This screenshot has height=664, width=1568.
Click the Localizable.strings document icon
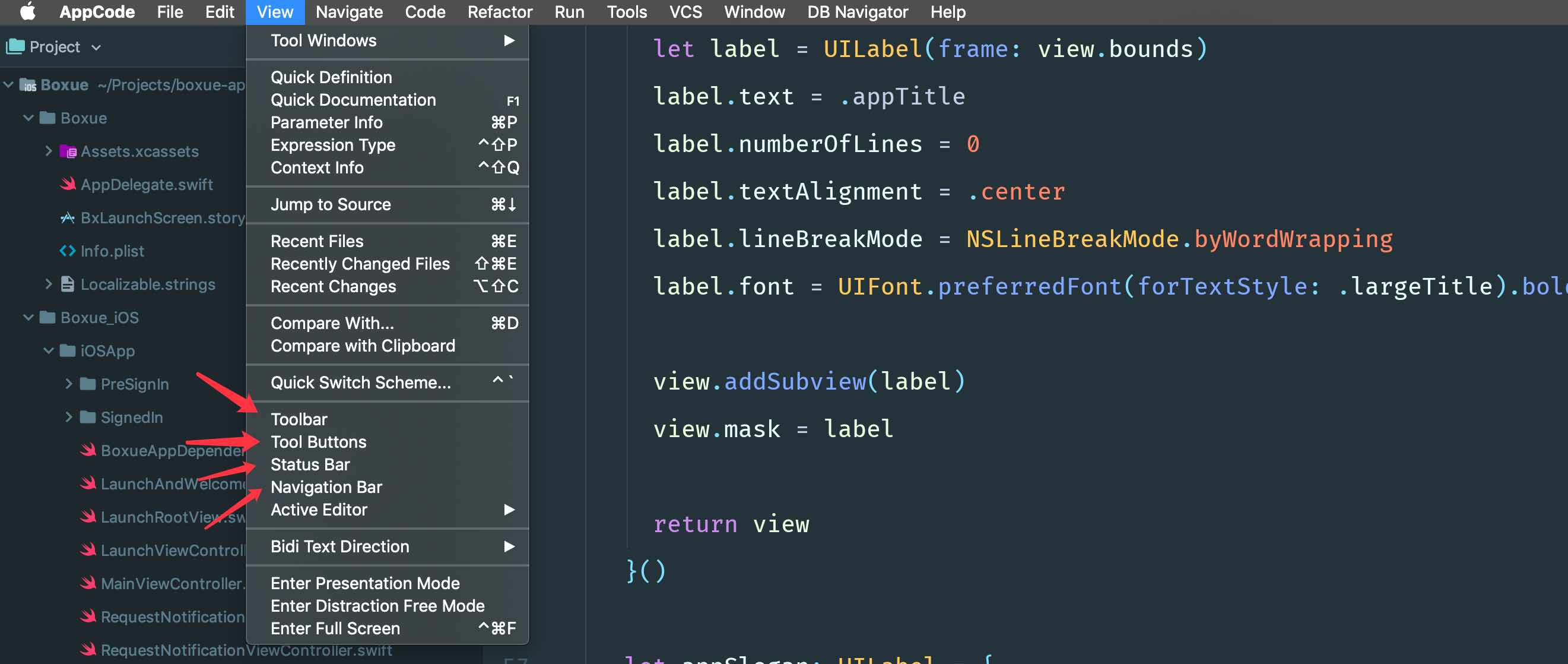pos(68,284)
